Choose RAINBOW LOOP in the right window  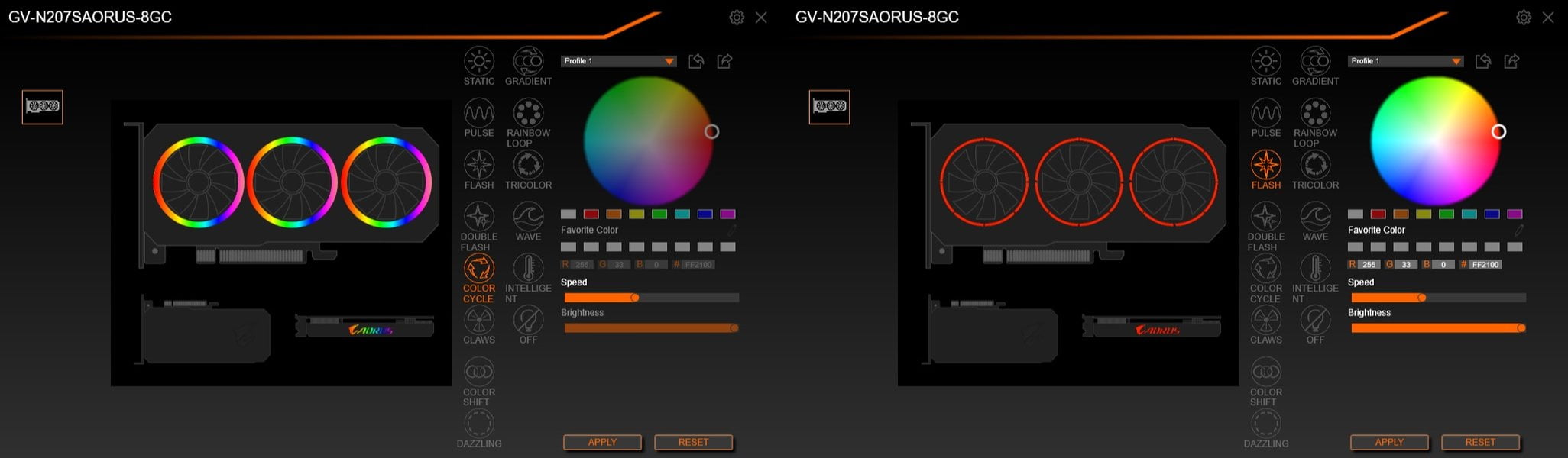[x=1315, y=113]
